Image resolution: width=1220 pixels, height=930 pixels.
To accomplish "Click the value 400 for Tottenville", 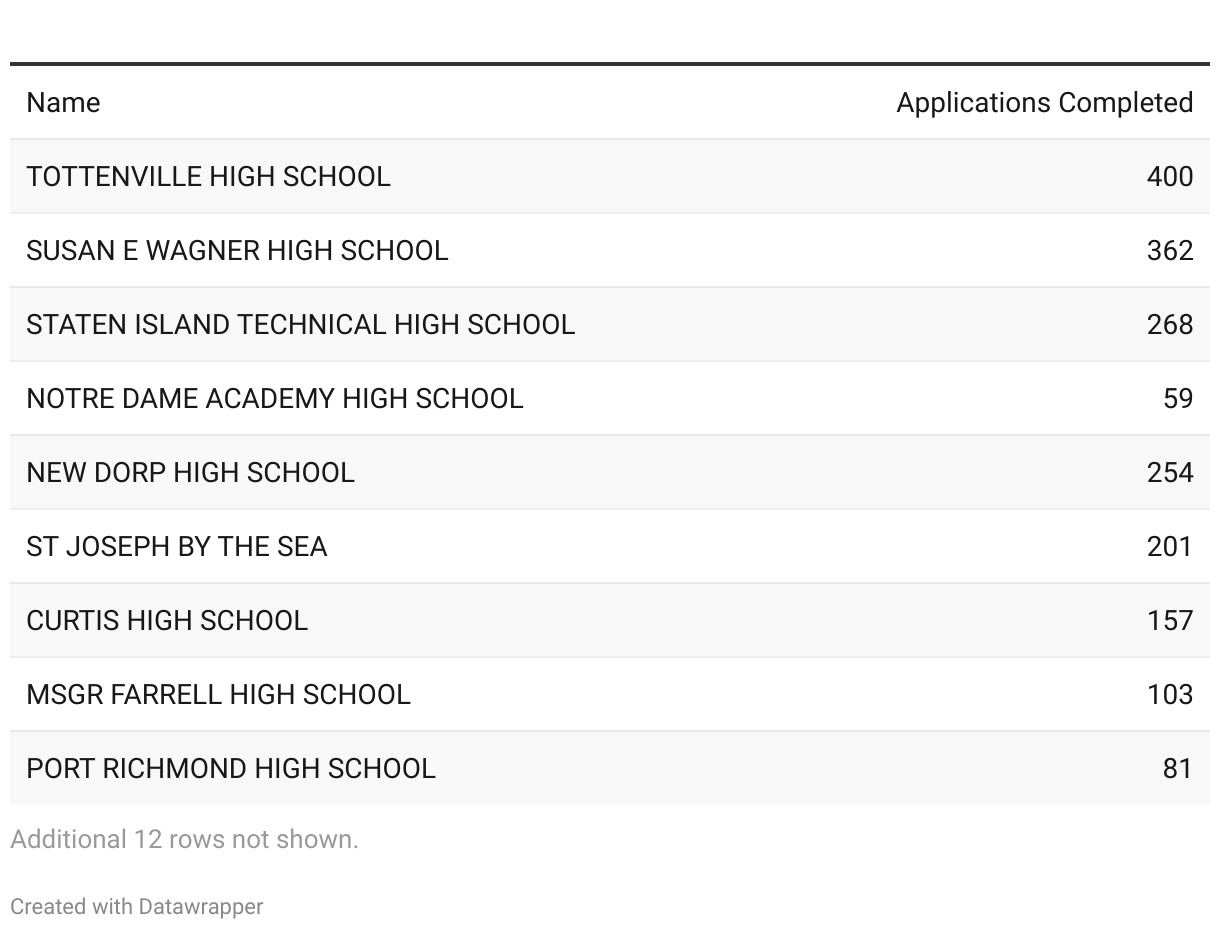I will click(x=1170, y=177).
